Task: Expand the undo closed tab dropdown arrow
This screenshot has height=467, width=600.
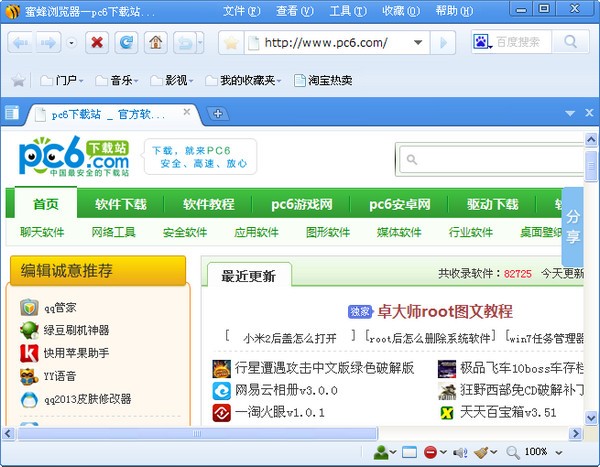Action: tap(201, 42)
